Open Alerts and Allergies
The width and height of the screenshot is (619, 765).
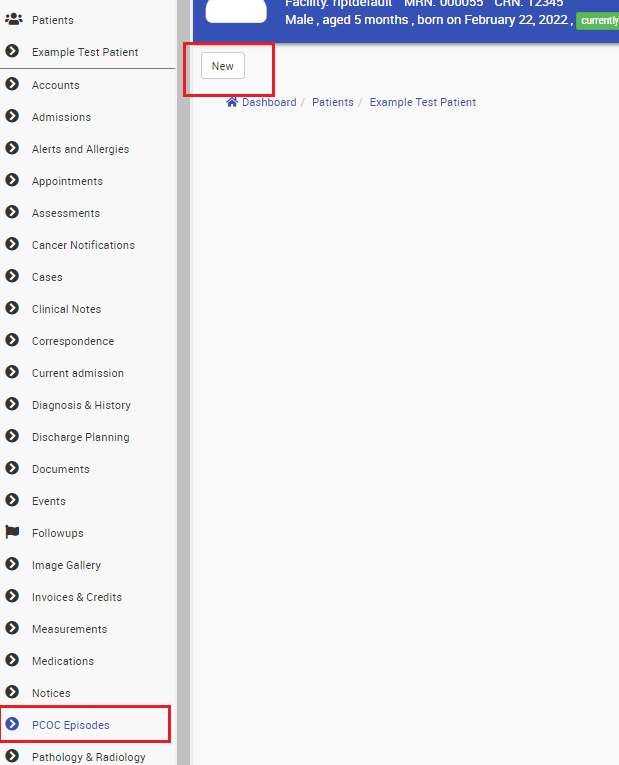tap(80, 149)
